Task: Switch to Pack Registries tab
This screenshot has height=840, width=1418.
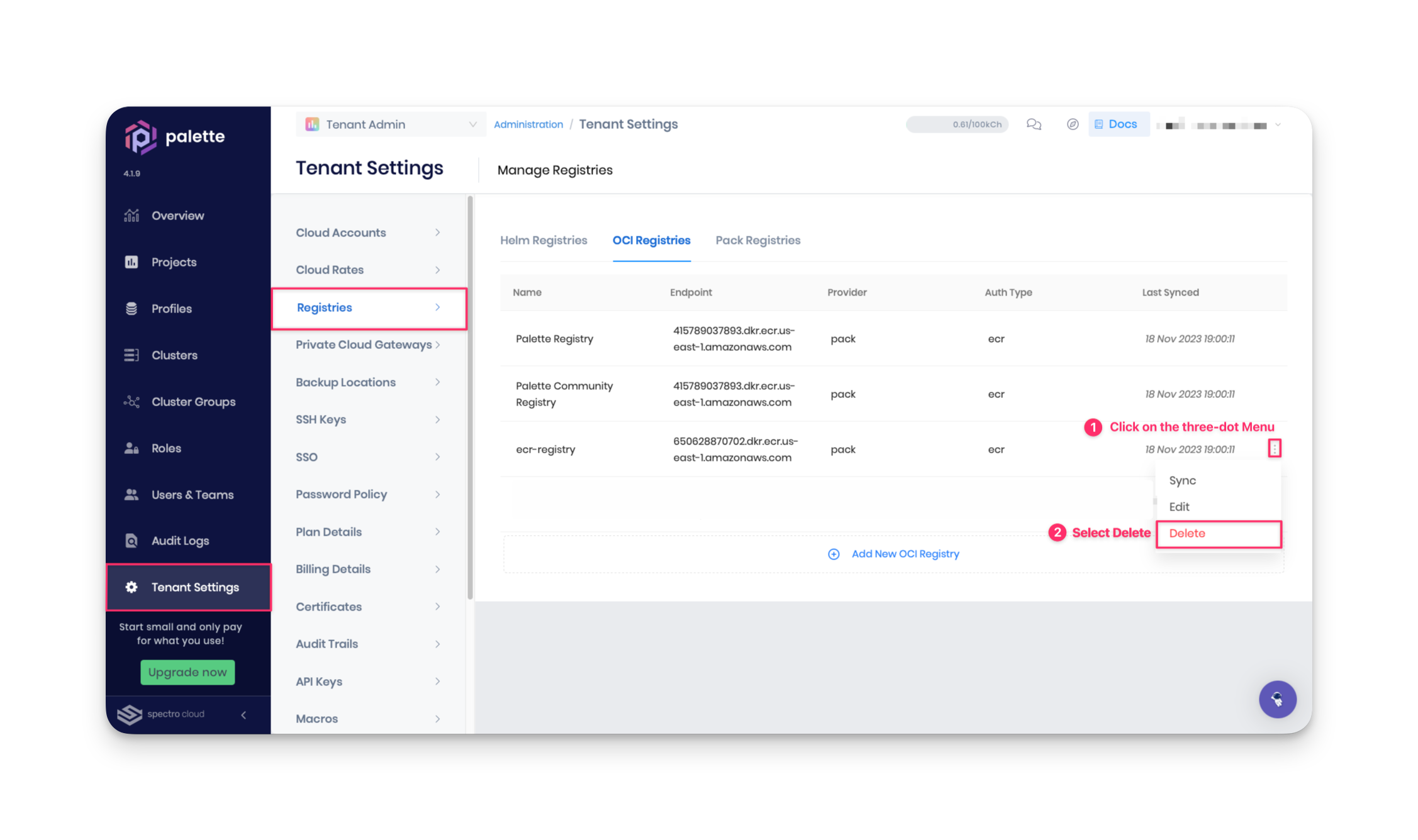Action: click(758, 240)
